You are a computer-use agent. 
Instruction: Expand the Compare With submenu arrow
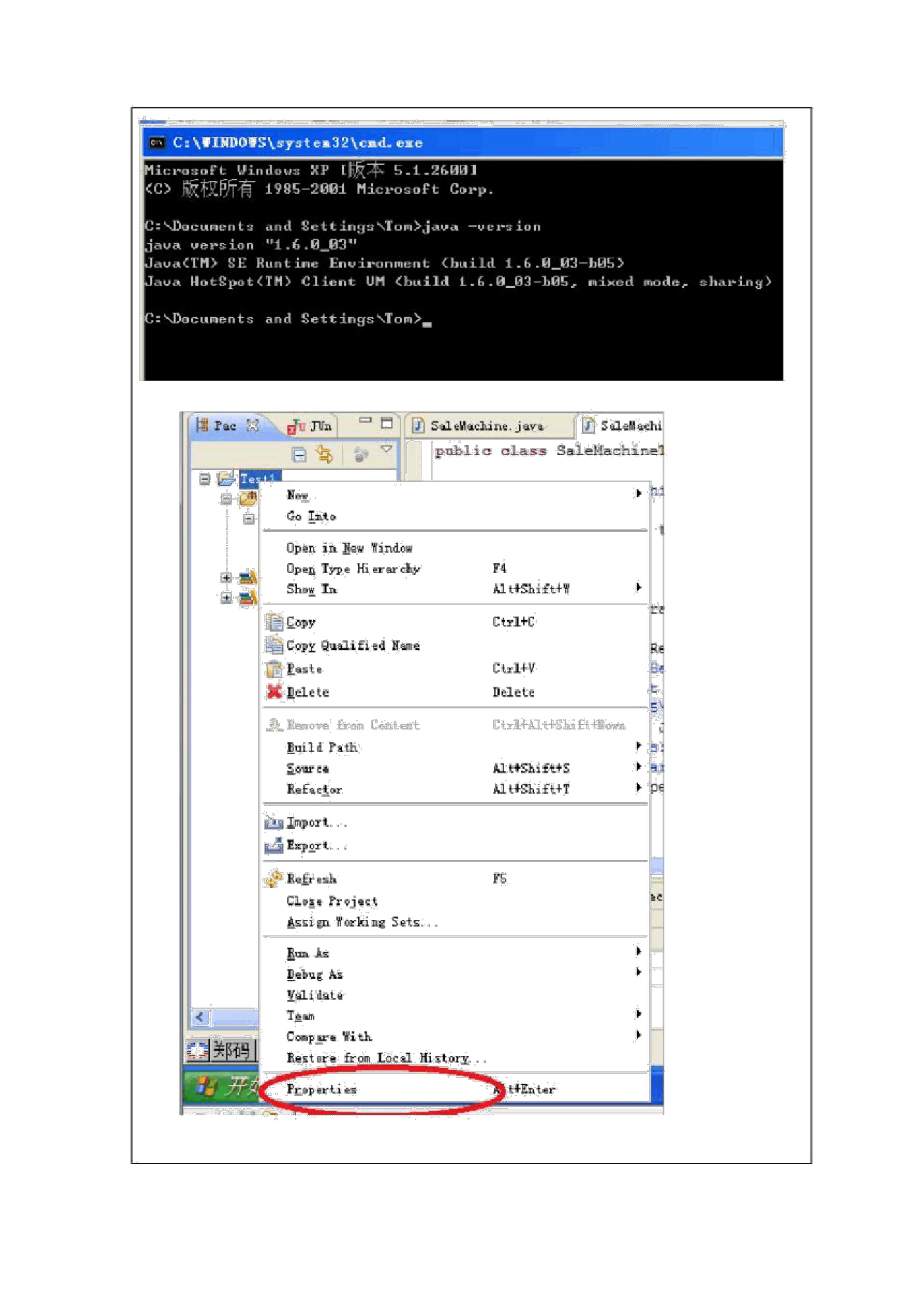point(638,1035)
